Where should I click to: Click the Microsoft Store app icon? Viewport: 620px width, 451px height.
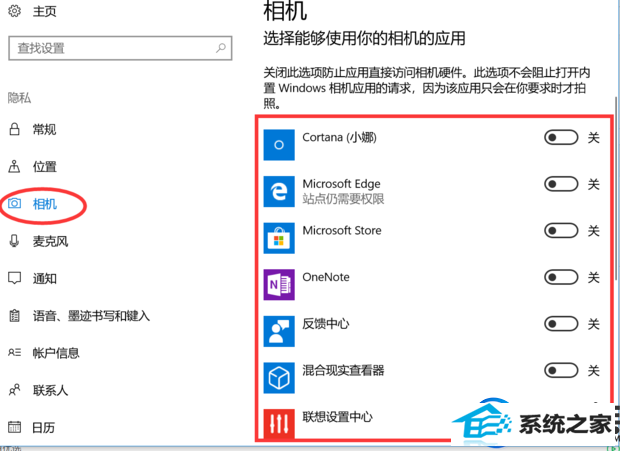click(x=279, y=238)
